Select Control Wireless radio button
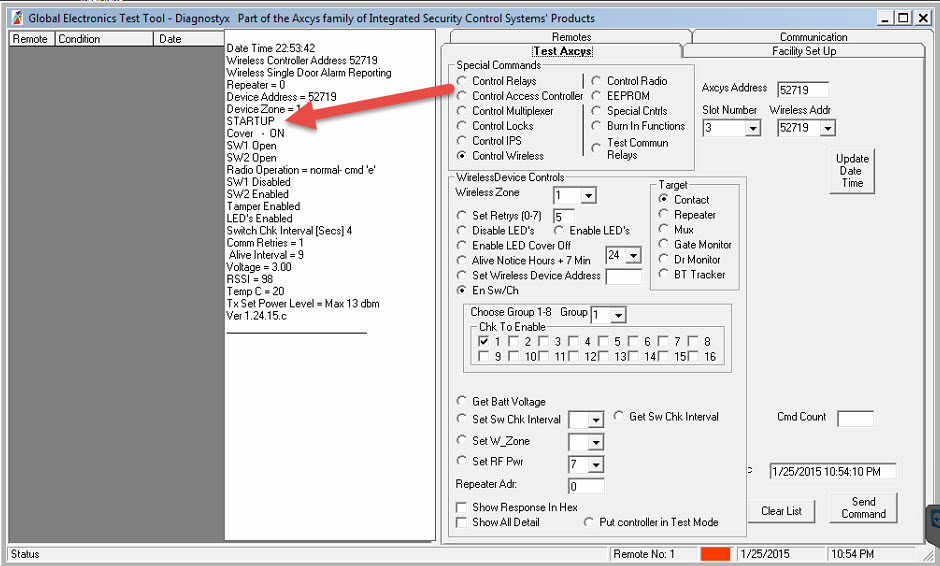This screenshot has height=566, width=940. coord(461,156)
